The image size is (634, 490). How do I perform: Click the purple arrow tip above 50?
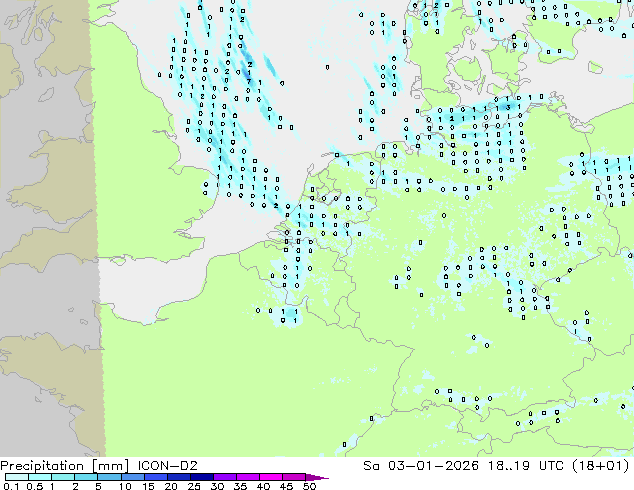(317, 477)
